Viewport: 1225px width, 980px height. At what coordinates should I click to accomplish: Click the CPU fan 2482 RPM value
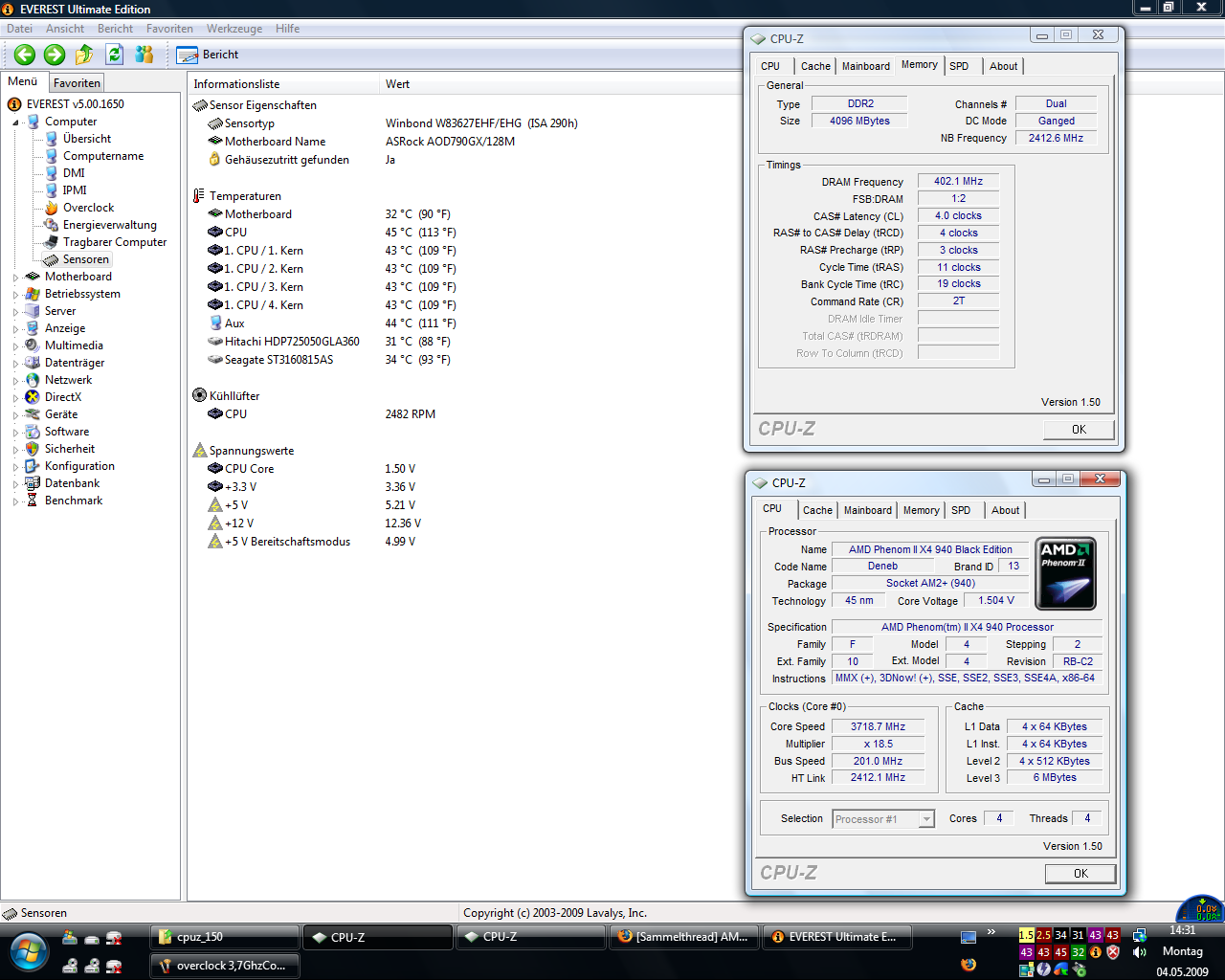[x=410, y=414]
